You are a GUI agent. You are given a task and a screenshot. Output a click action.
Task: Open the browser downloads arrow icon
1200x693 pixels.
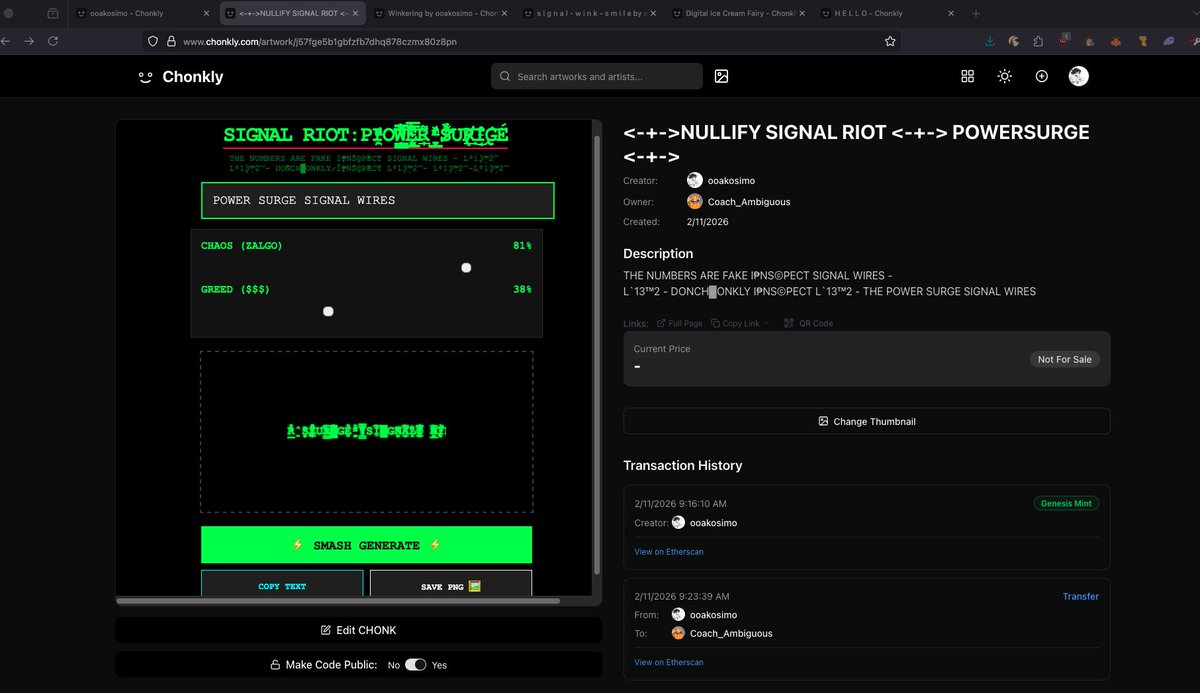989,41
